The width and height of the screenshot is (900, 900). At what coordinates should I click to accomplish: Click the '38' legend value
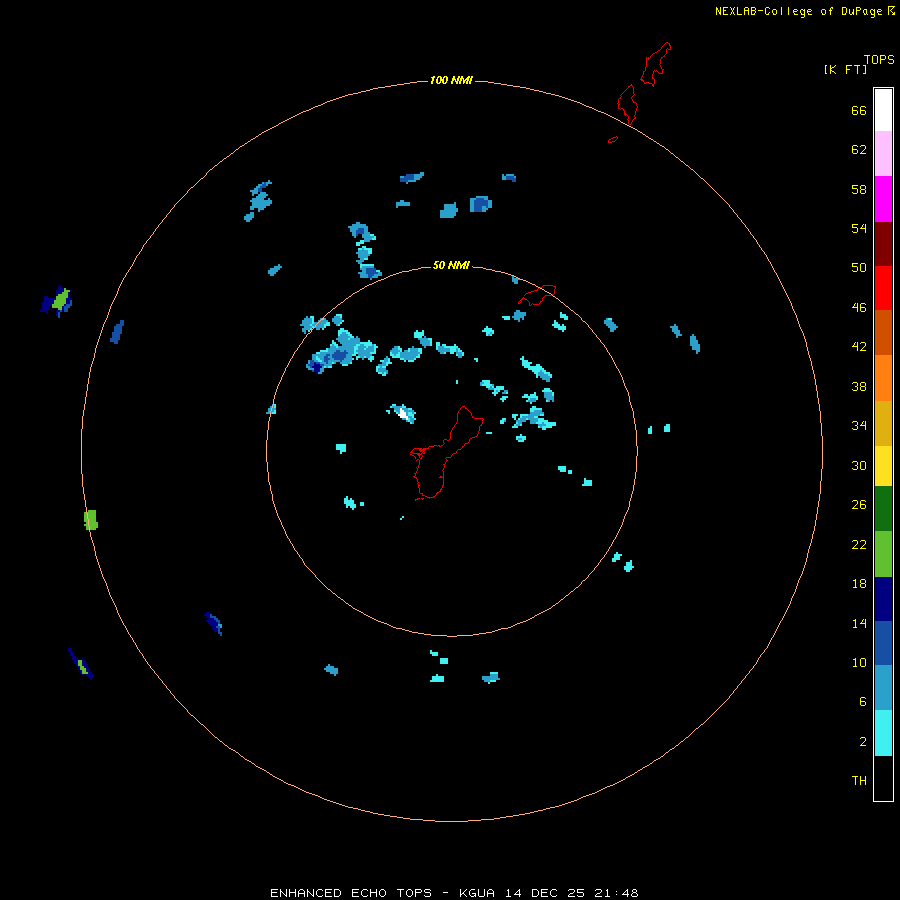tap(859, 387)
